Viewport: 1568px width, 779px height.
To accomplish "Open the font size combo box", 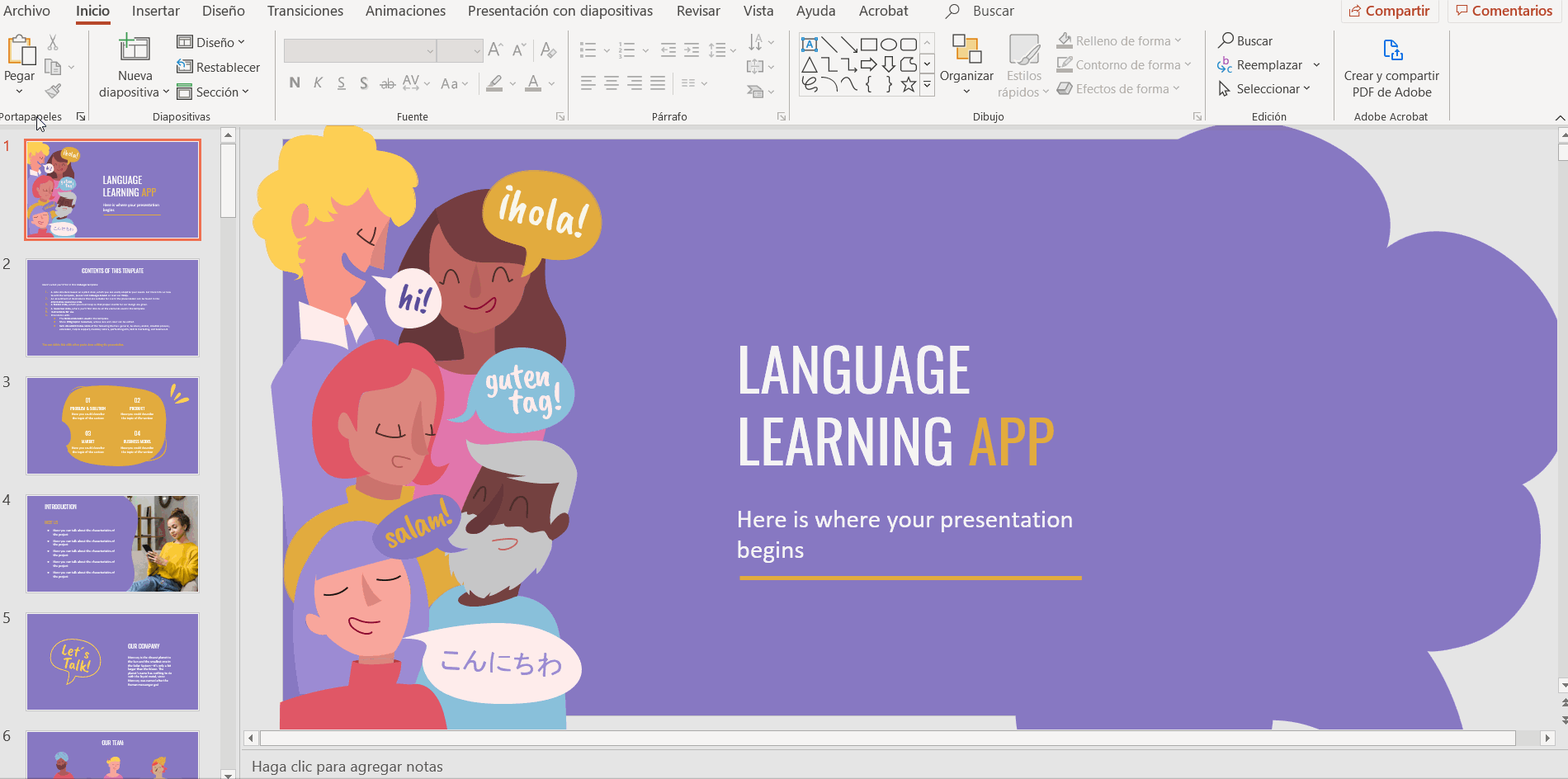I will click(460, 50).
